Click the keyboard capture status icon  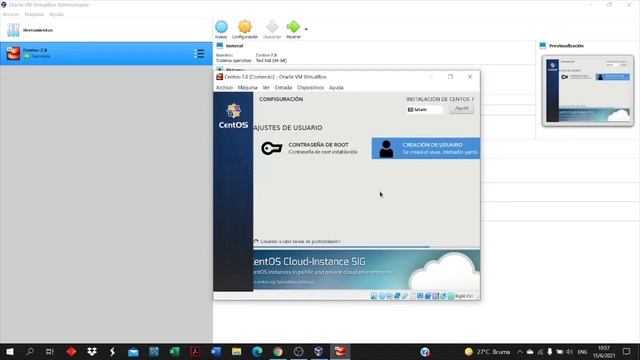tap(451, 296)
